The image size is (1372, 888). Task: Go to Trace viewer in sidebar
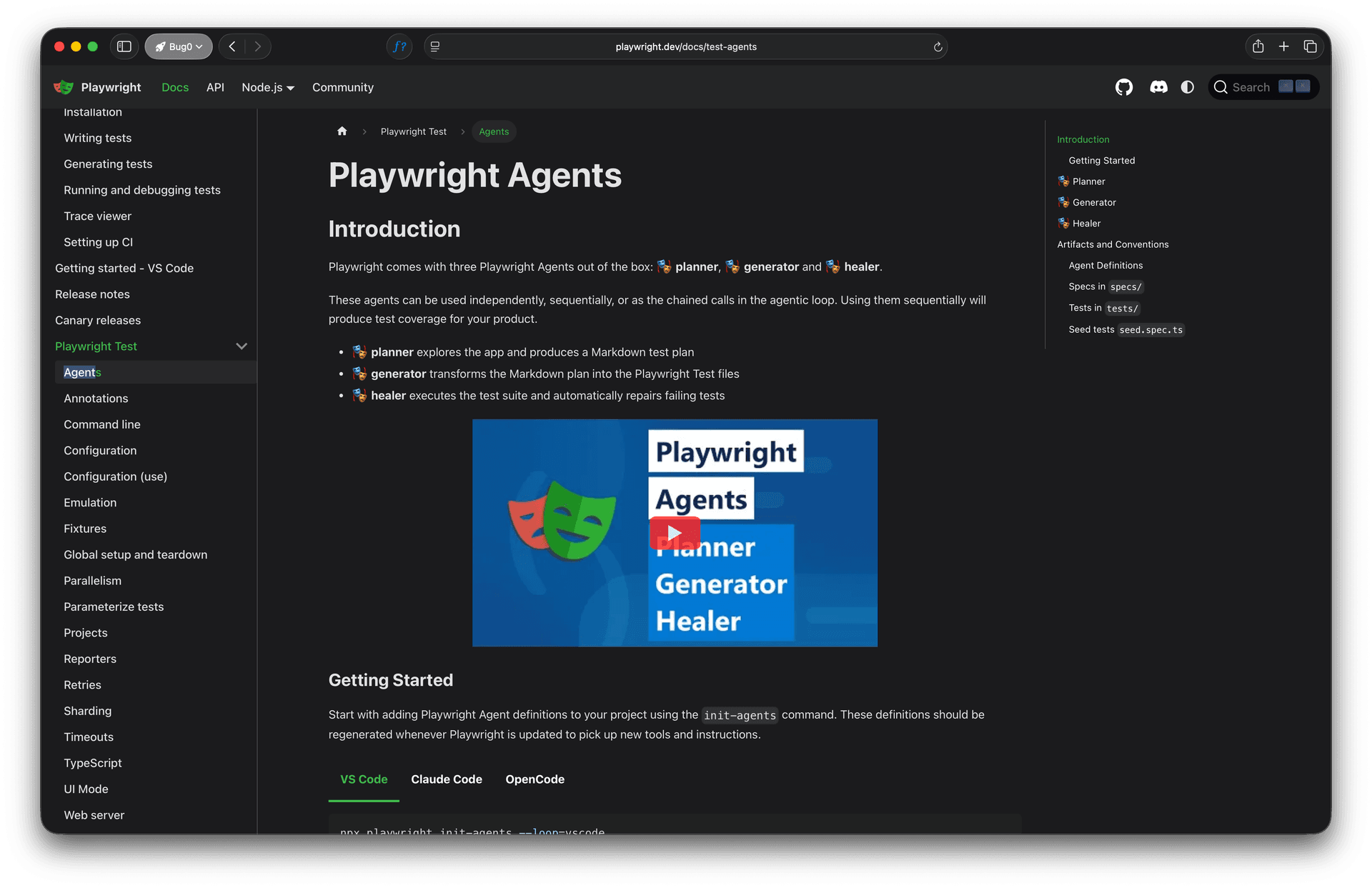point(97,216)
